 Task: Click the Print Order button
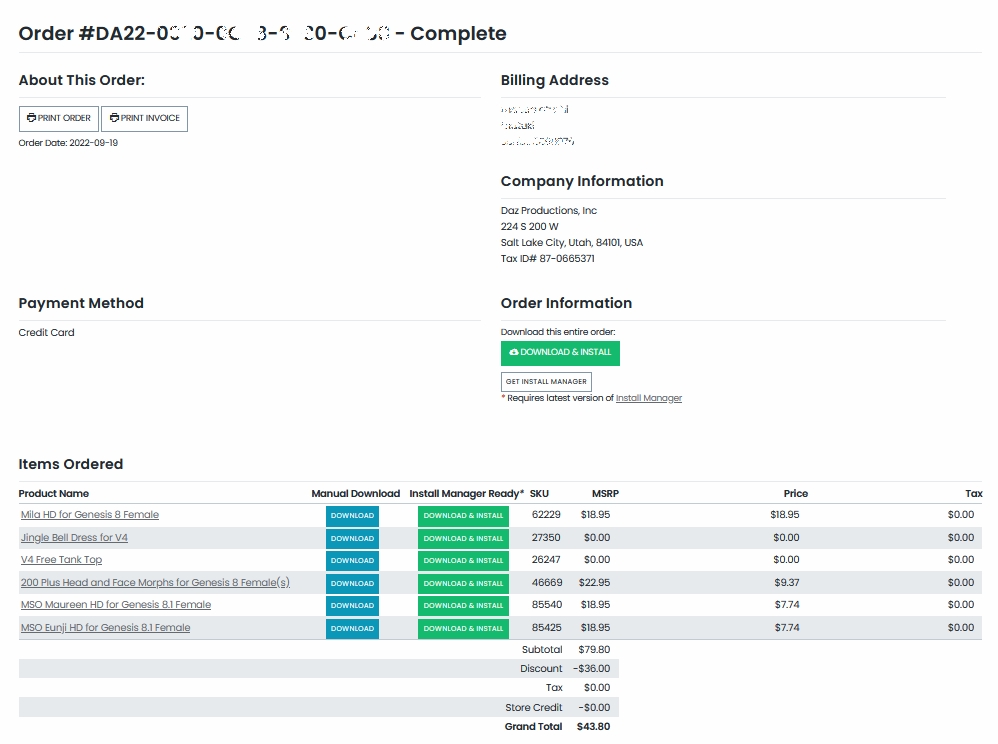[x=59, y=119]
